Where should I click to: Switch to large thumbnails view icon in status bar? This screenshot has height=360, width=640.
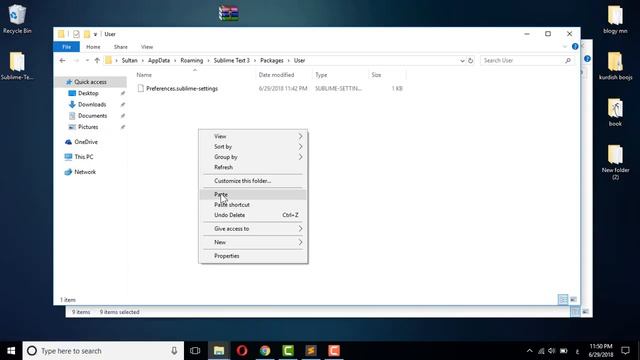coord(573,300)
